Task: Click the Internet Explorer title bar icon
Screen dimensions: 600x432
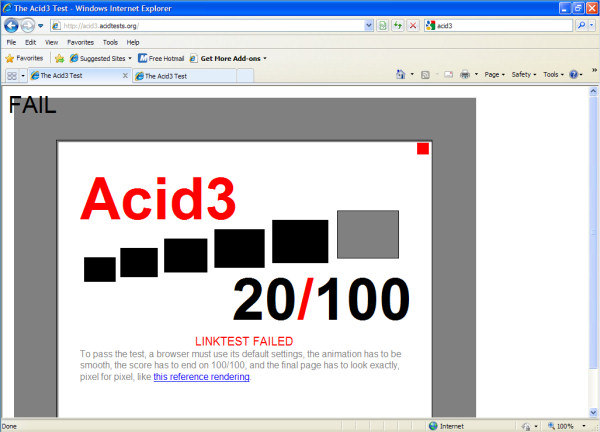Action: pyautogui.click(x=7, y=8)
